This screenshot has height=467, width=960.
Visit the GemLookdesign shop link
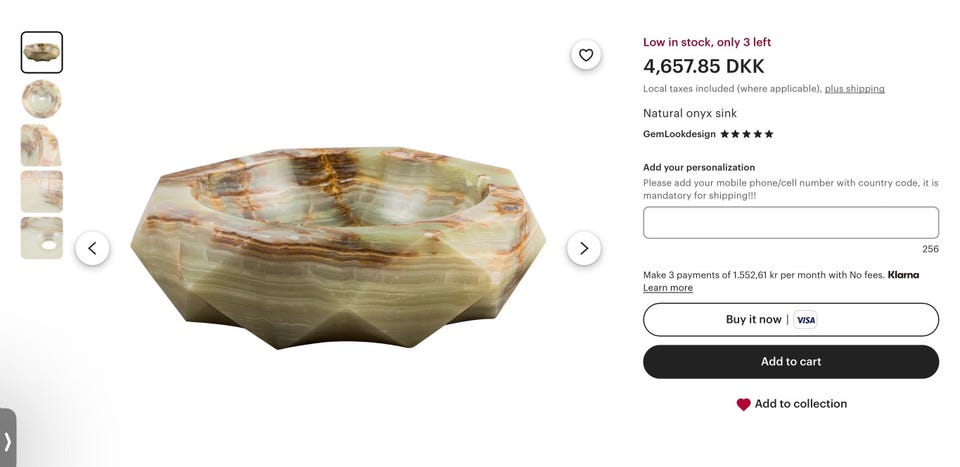679,134
